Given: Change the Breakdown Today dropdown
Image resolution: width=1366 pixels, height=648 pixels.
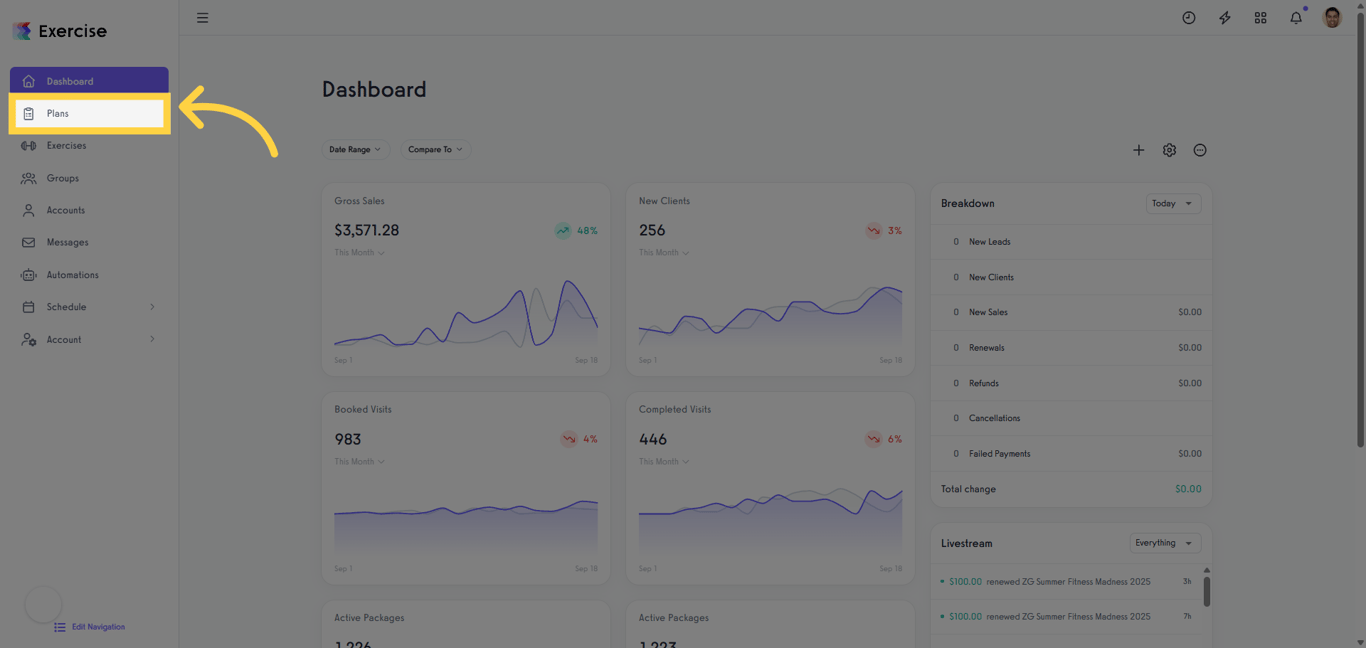Looking at the screenshot, I should [1173, 203].
